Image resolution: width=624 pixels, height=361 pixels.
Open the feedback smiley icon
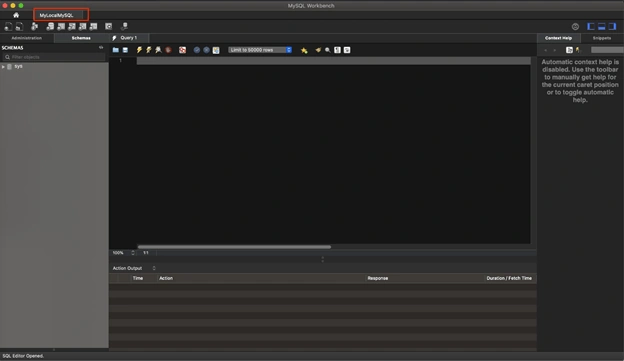(575, 27)
